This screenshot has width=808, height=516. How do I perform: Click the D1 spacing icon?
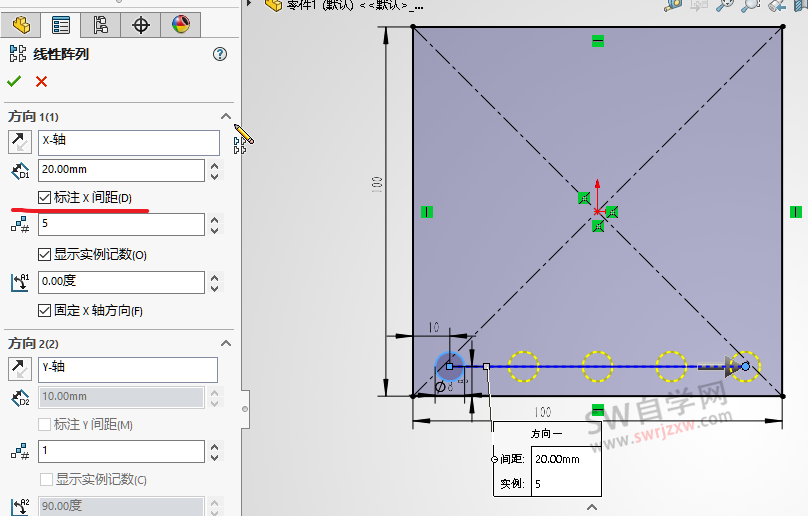pyautogui.click(x=20, y=171)
